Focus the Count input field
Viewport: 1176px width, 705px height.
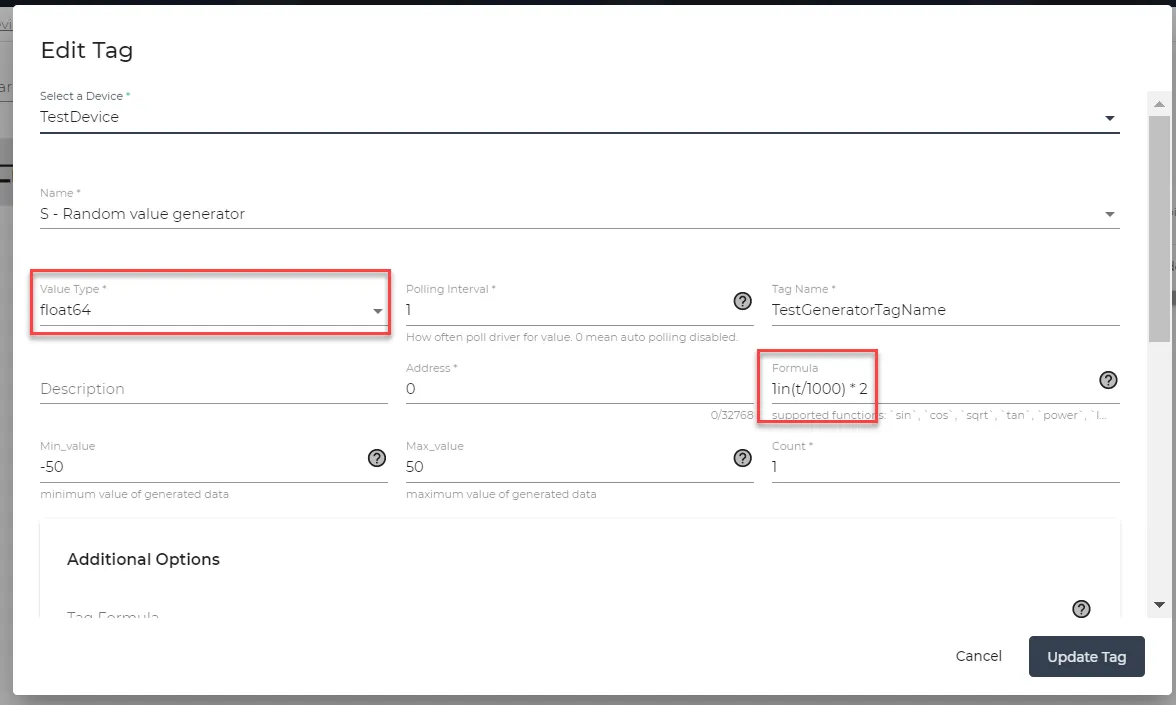coord(946,466)
